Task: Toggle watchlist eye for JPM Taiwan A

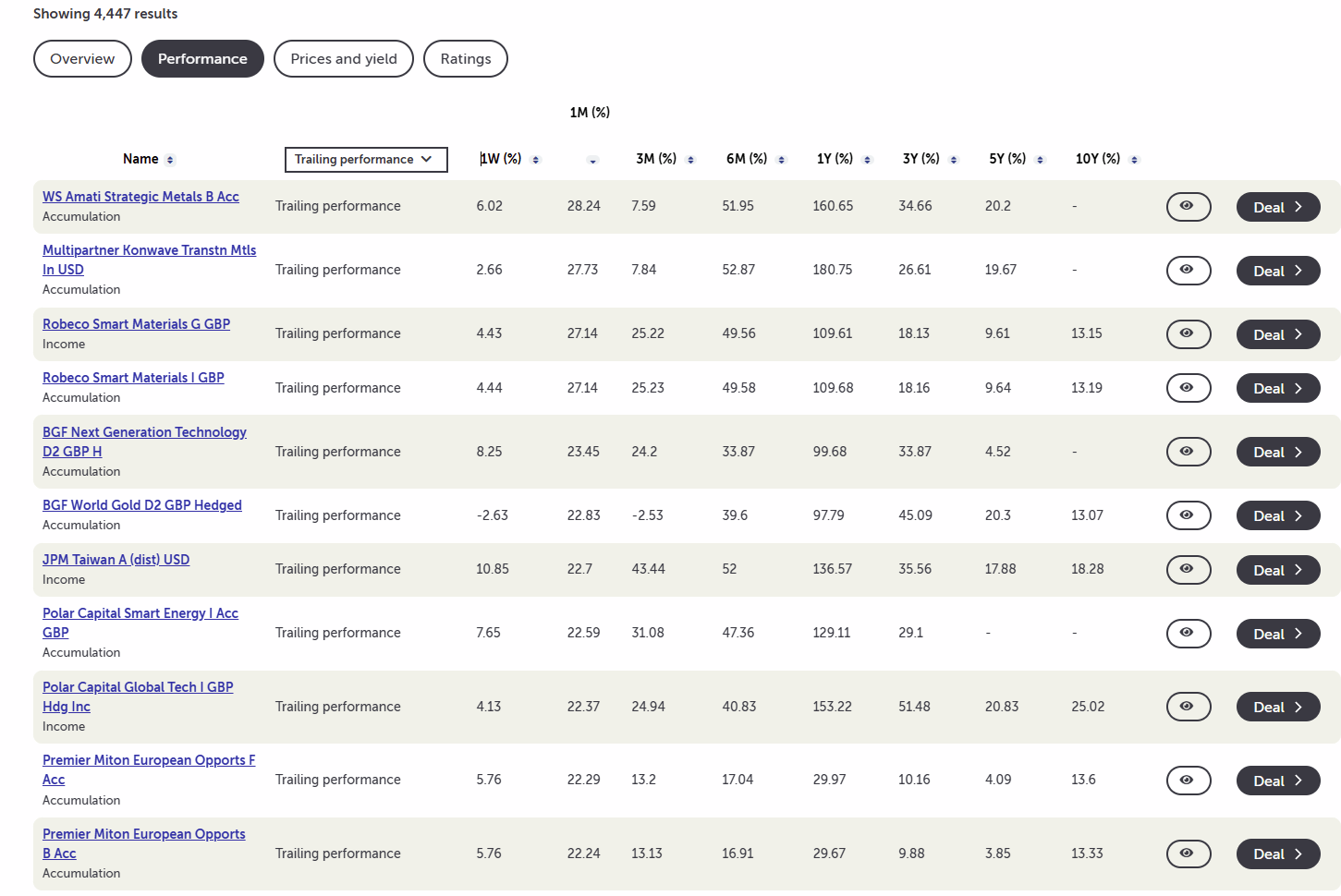Action: tap(1188, 569)
